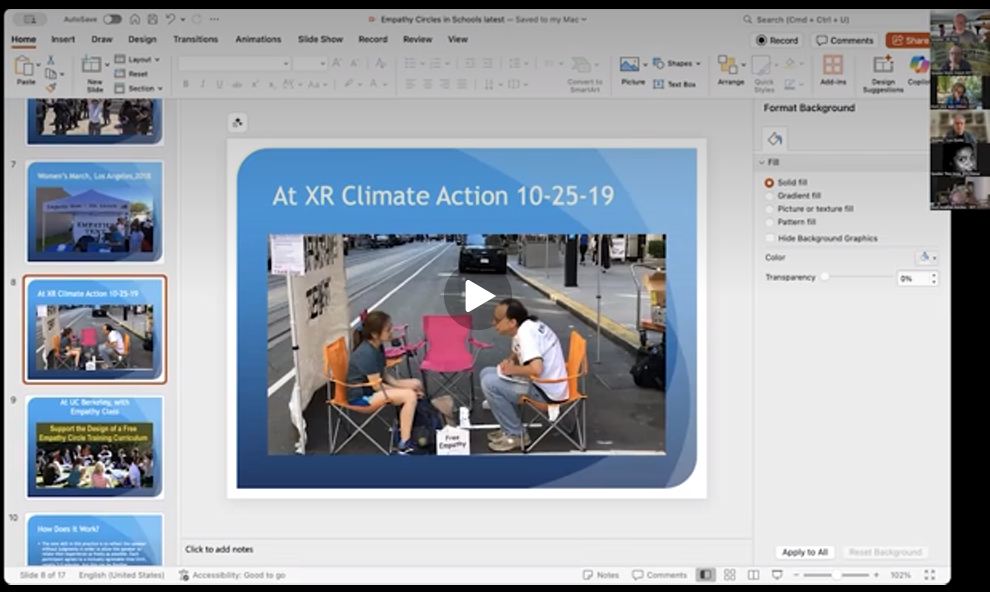Adjust the Transparency slider handle
Viewport: 990px width, 592px height.
pos(825,277)
